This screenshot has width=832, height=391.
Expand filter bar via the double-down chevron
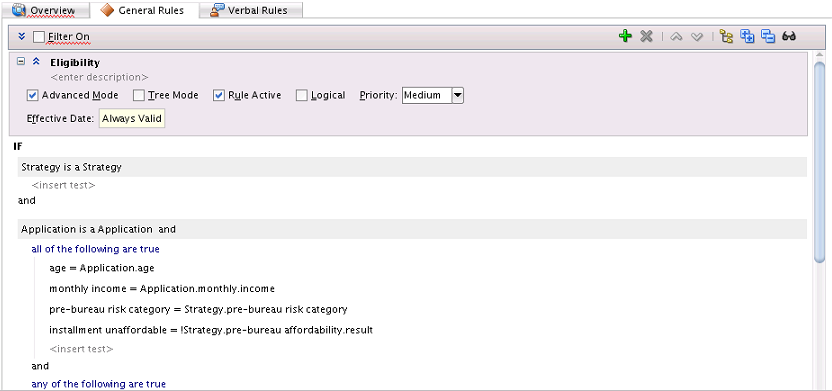(22, 37)
